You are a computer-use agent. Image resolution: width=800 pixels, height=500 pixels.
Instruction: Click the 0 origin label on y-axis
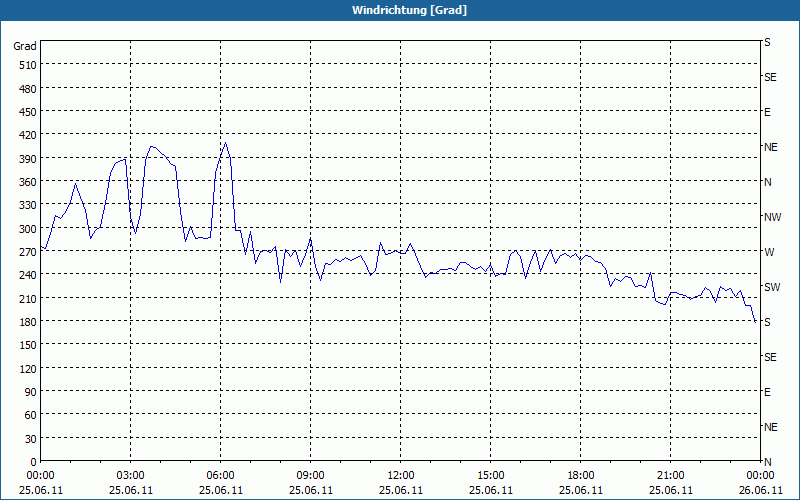34,462
